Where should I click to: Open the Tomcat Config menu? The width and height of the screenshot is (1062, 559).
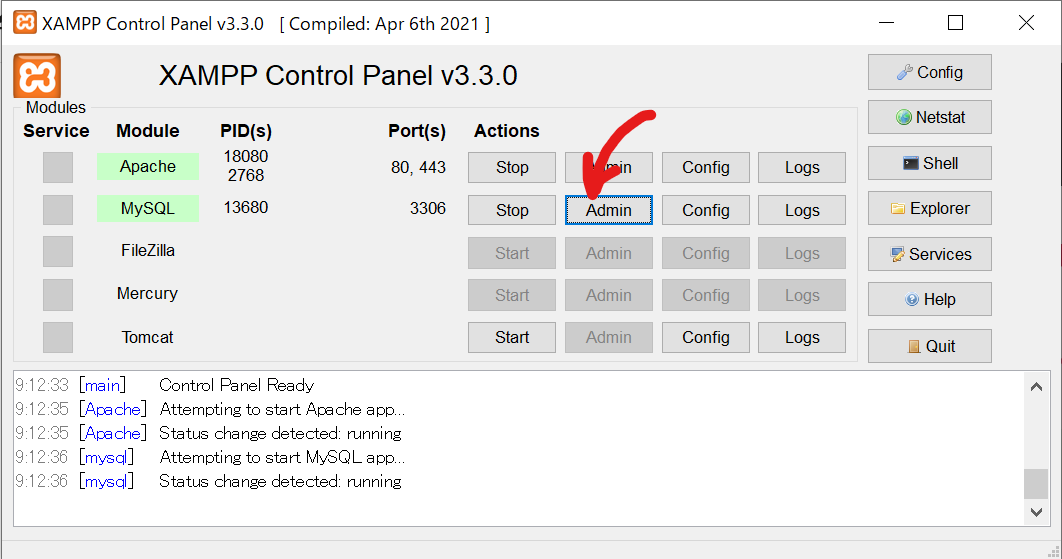(706, 337)
